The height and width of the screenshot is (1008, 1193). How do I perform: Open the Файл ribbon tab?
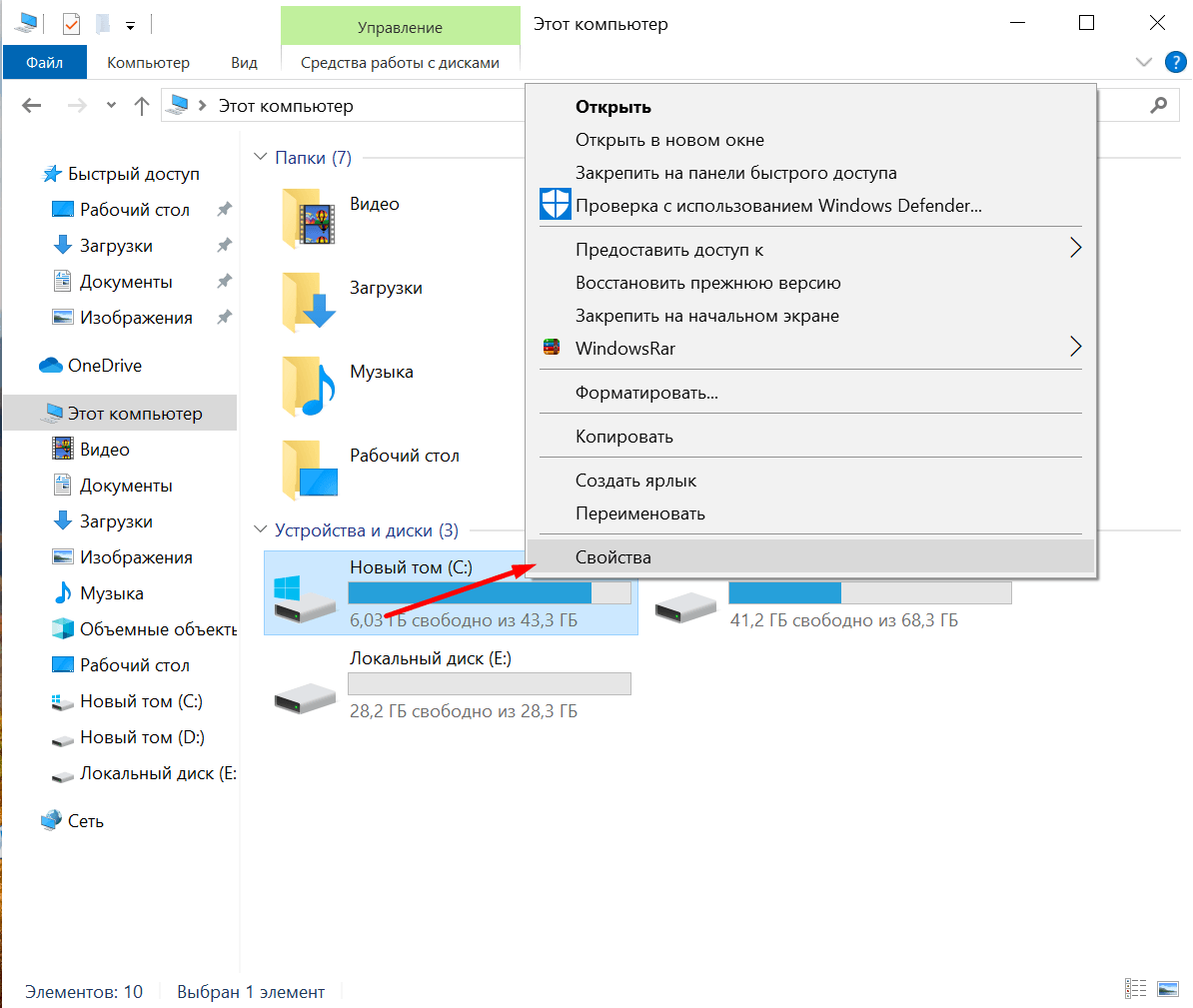coord(44,62)
